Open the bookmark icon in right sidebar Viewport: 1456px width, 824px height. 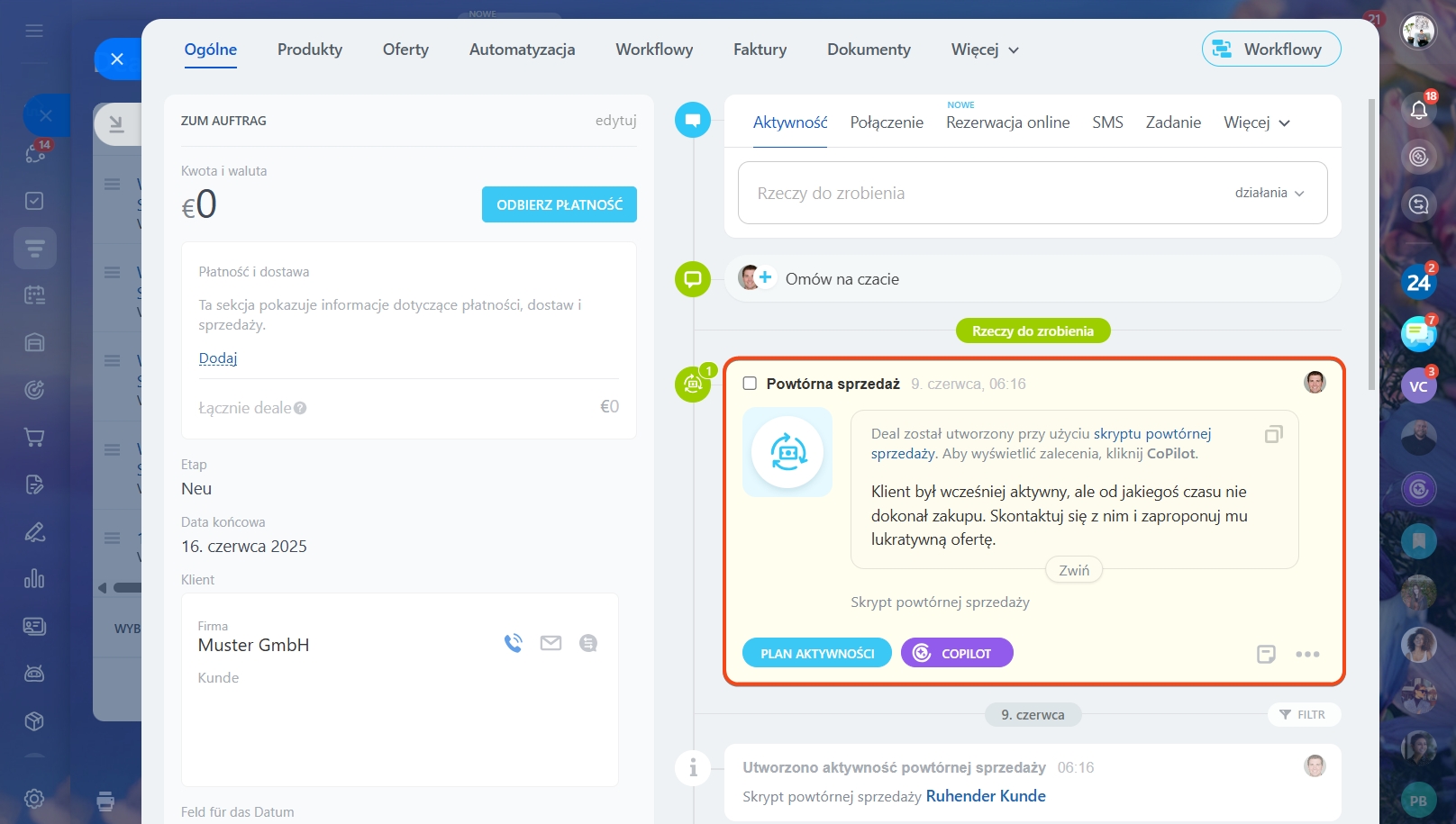point(1419,541)
